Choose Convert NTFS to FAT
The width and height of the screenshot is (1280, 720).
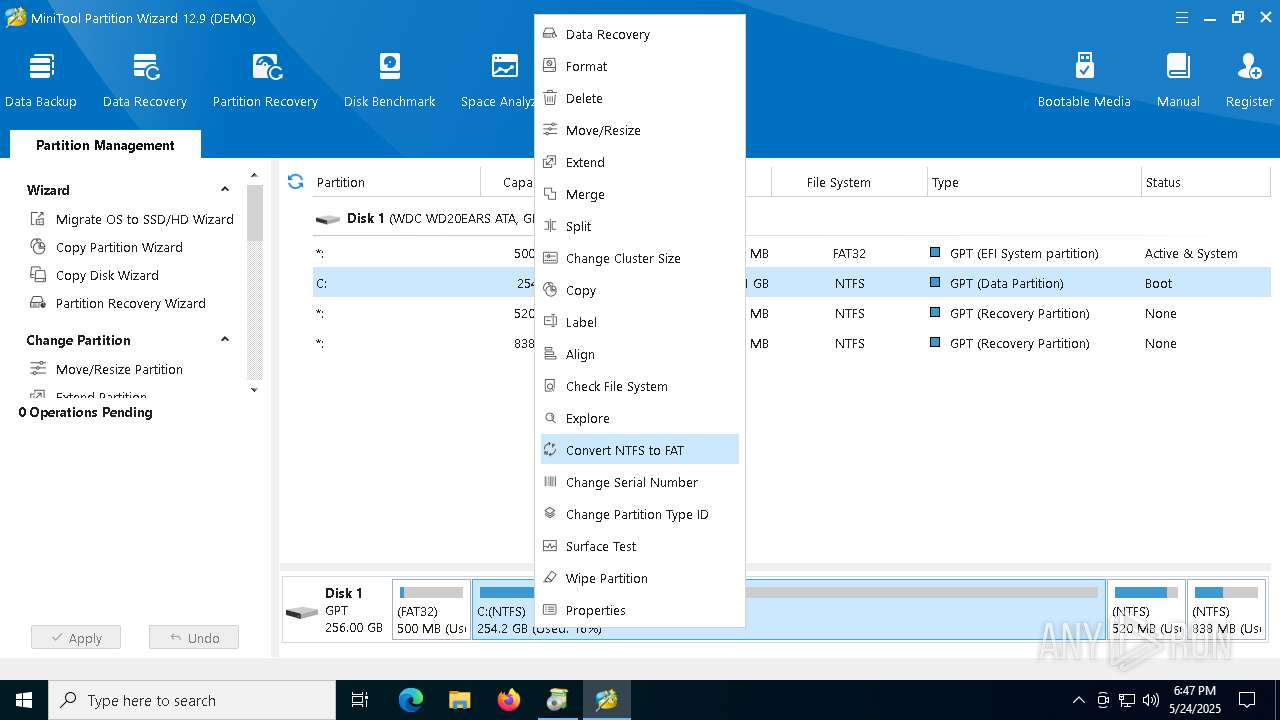point(640,450)
